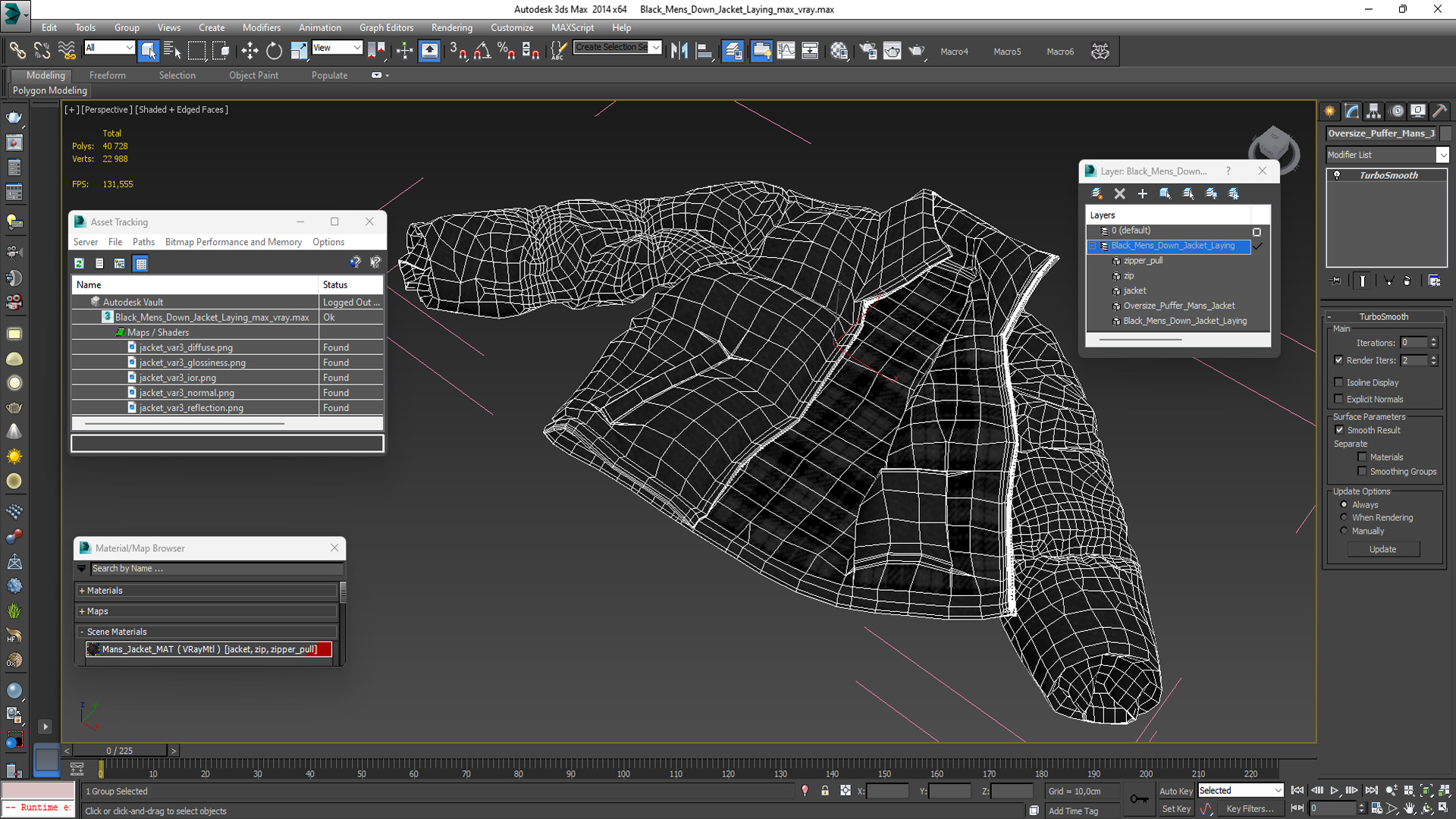Image resolution: width=1456 pixels, height=819 pixels.
Task: Add selected objects to highlighted layer
Action: 1142,193
